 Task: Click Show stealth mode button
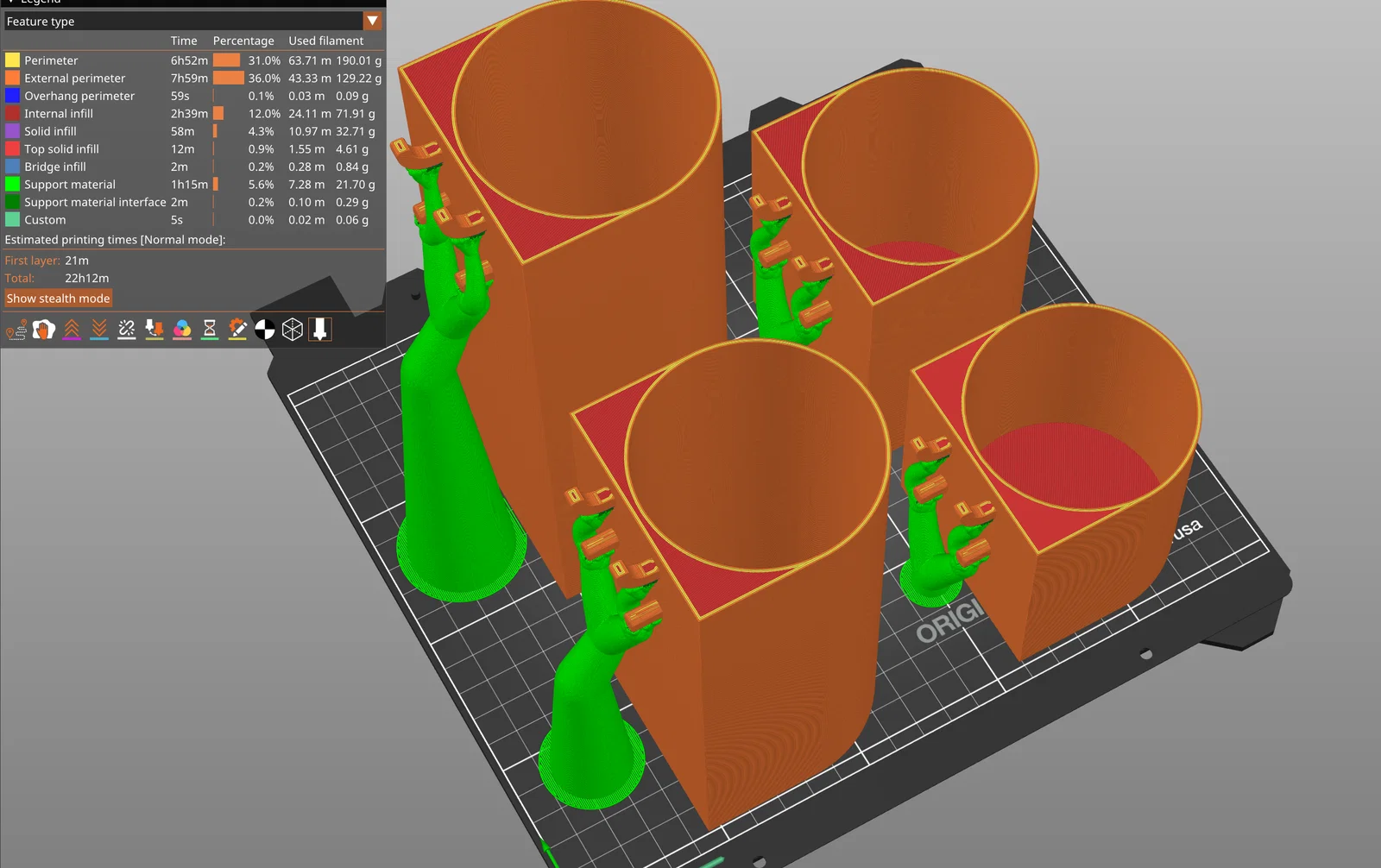[x=59, y=299]
